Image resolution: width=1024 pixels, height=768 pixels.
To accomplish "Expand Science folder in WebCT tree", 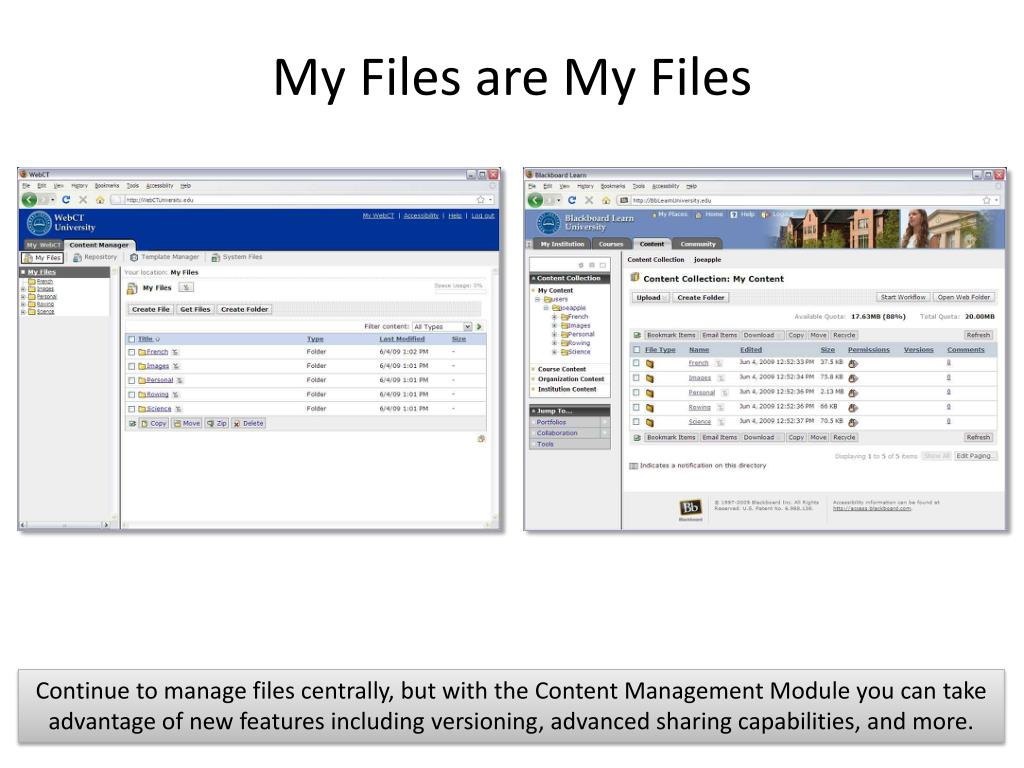I will point(24,312).
